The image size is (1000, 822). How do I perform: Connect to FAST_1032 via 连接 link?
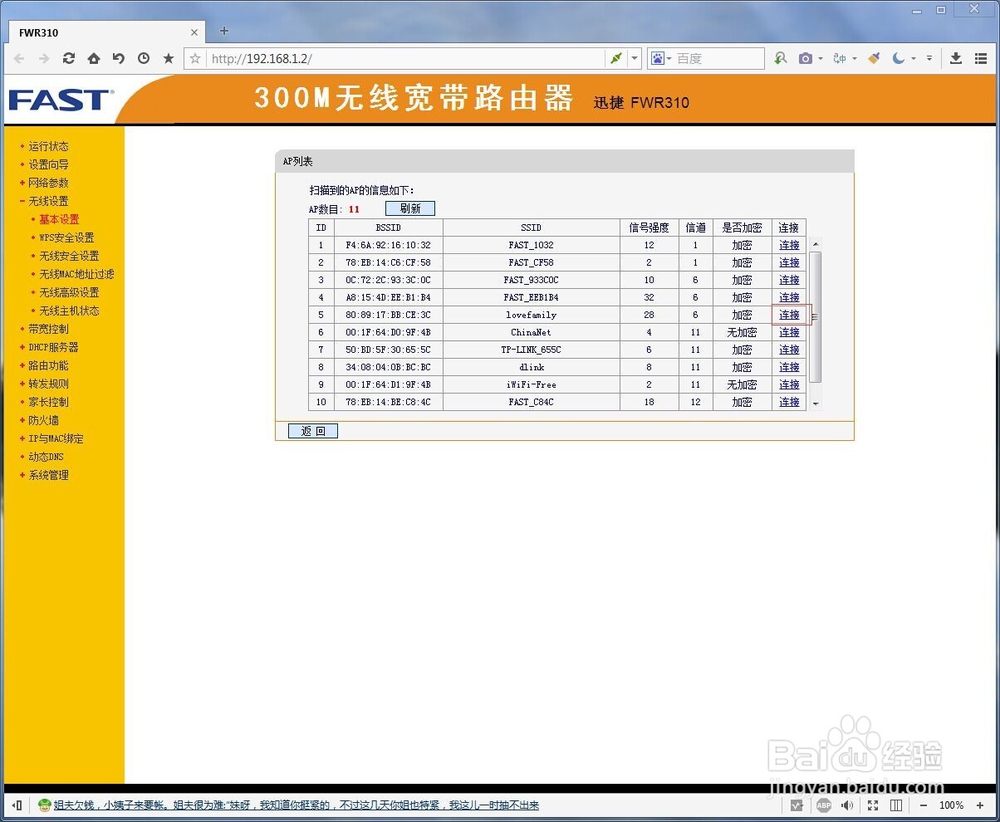[x=789, y=245]
